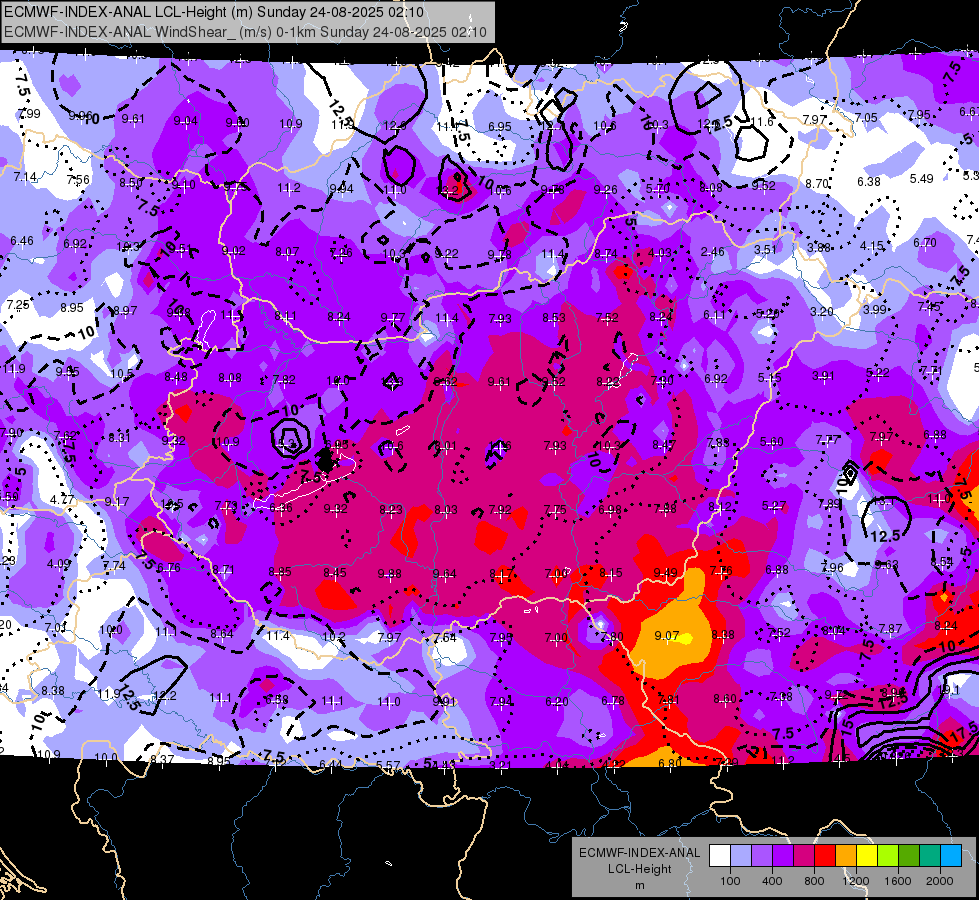Click the 8.70 grid value

click(817, 184)
